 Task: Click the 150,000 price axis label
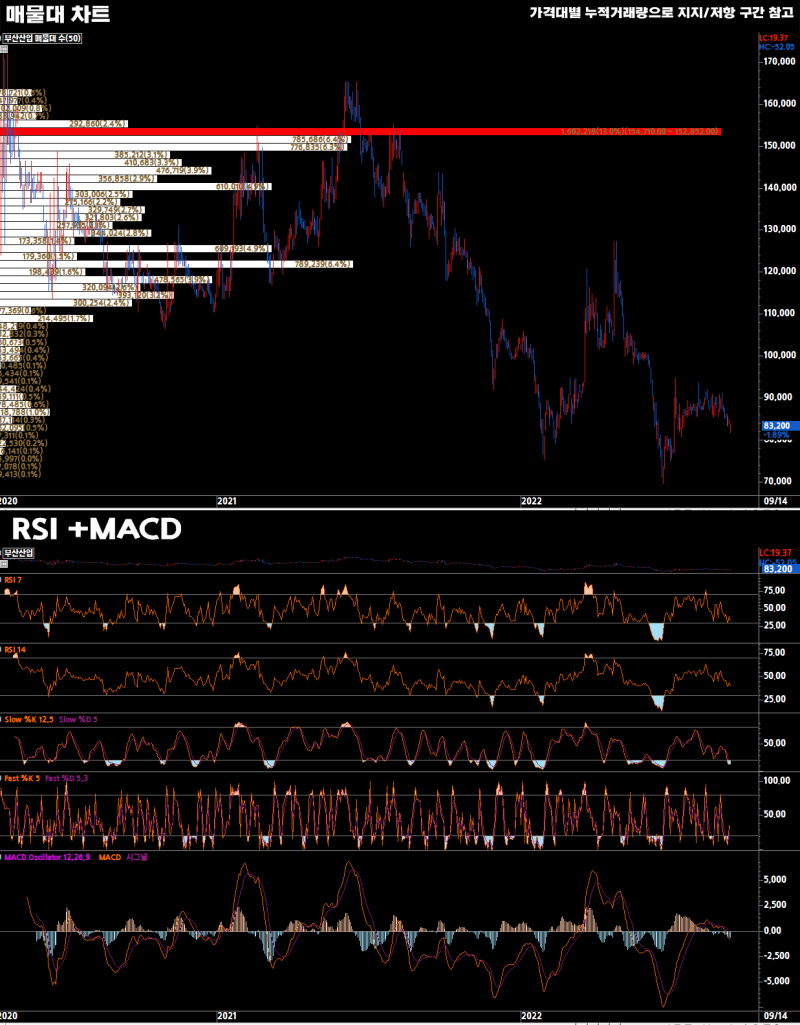click(x=778, y=145)
